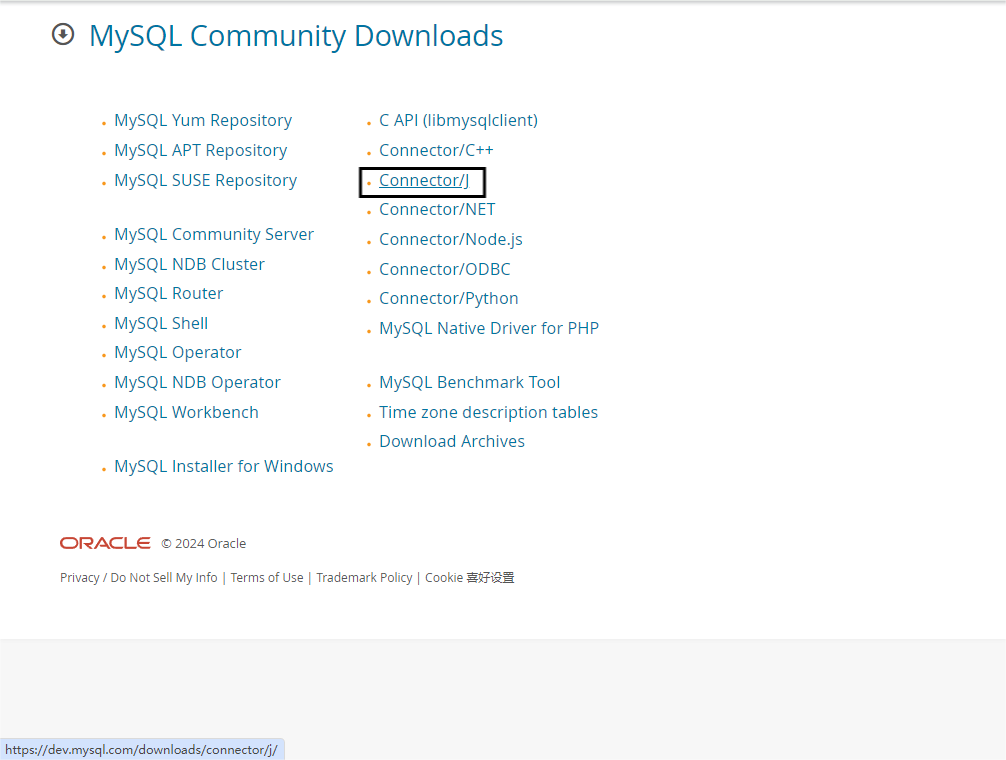
Task: Open MySQL Shell link
Action: click(161, 323)
